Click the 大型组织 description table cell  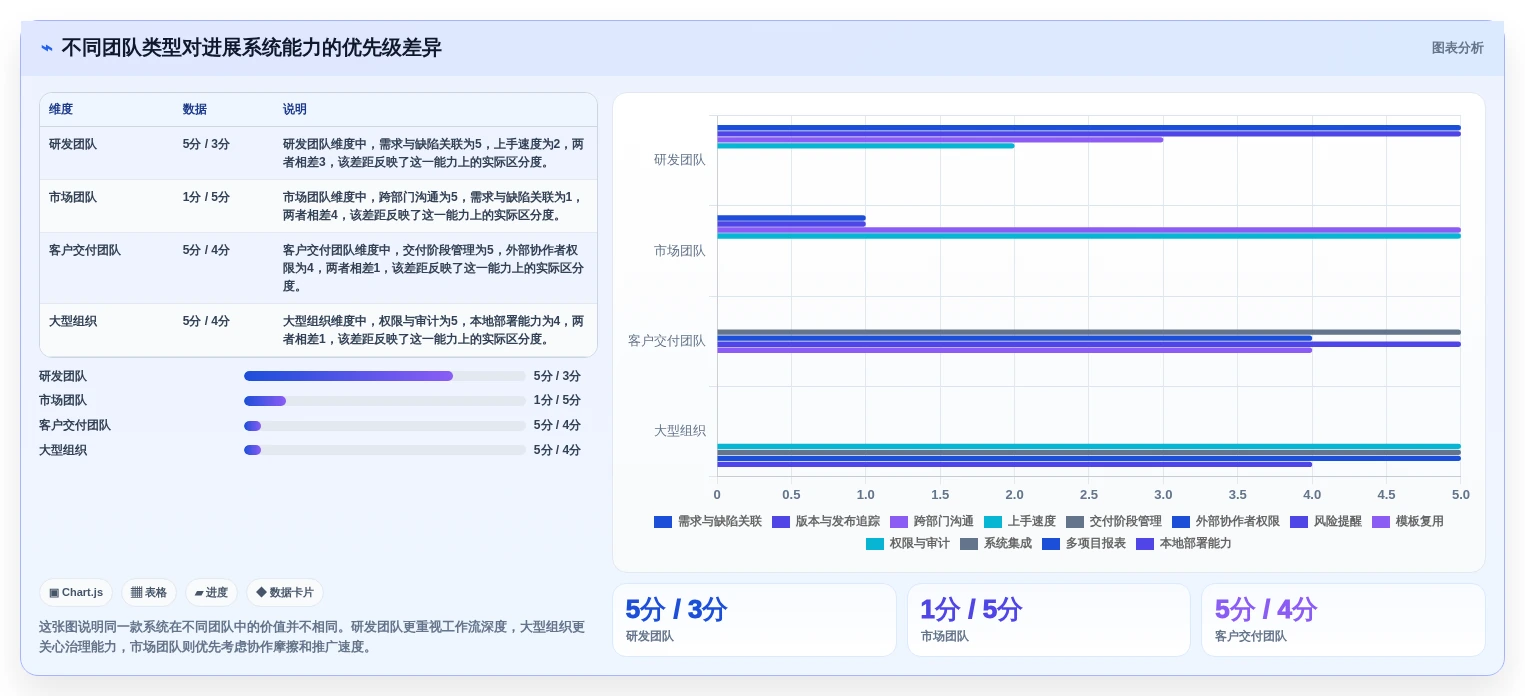tap(434, 330)
